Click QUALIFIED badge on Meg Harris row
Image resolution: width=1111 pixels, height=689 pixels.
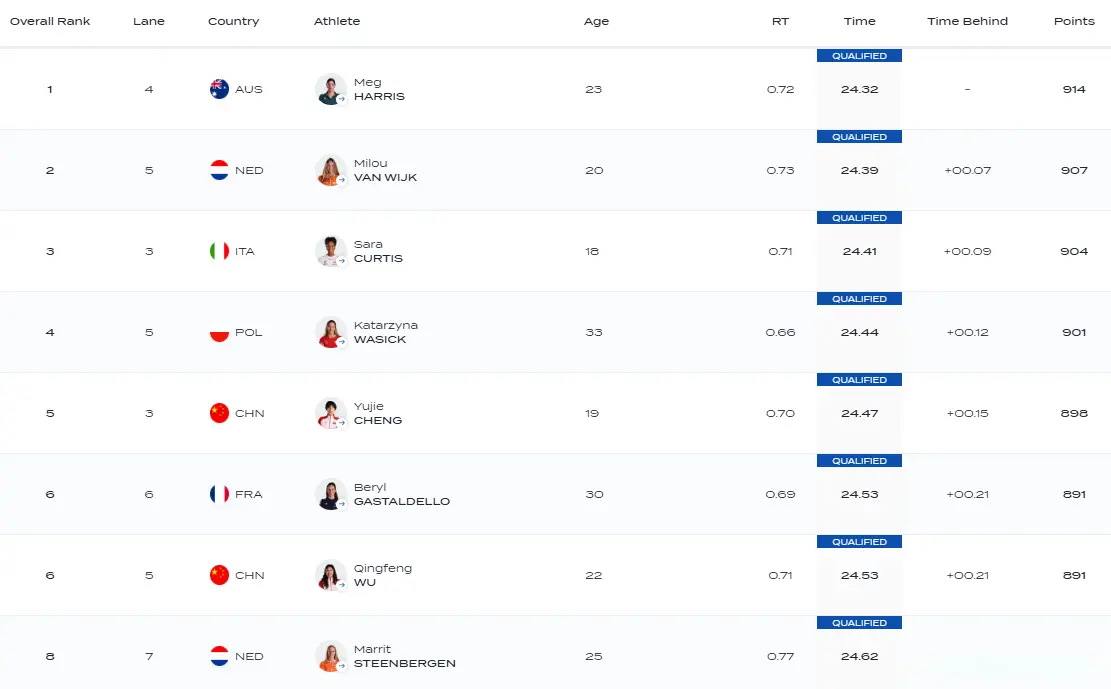point(859,56)
